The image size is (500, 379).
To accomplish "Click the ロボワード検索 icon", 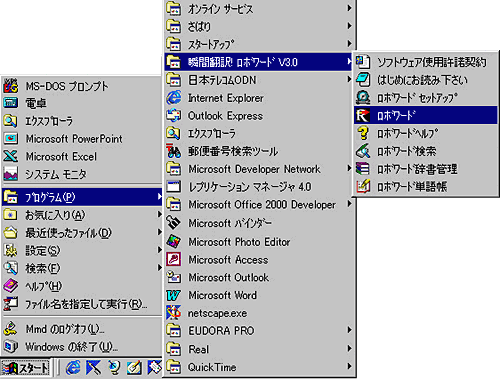I will click(363, 151).
